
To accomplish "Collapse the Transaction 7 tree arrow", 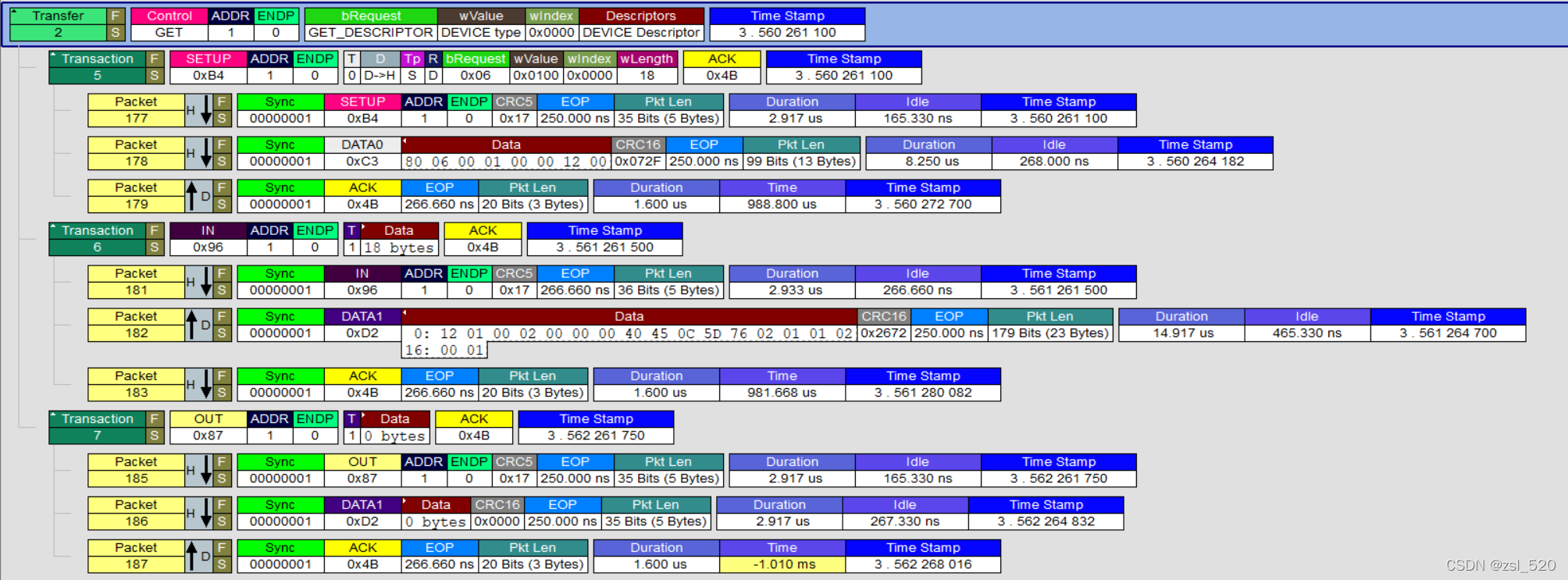I will coord(52,415).
